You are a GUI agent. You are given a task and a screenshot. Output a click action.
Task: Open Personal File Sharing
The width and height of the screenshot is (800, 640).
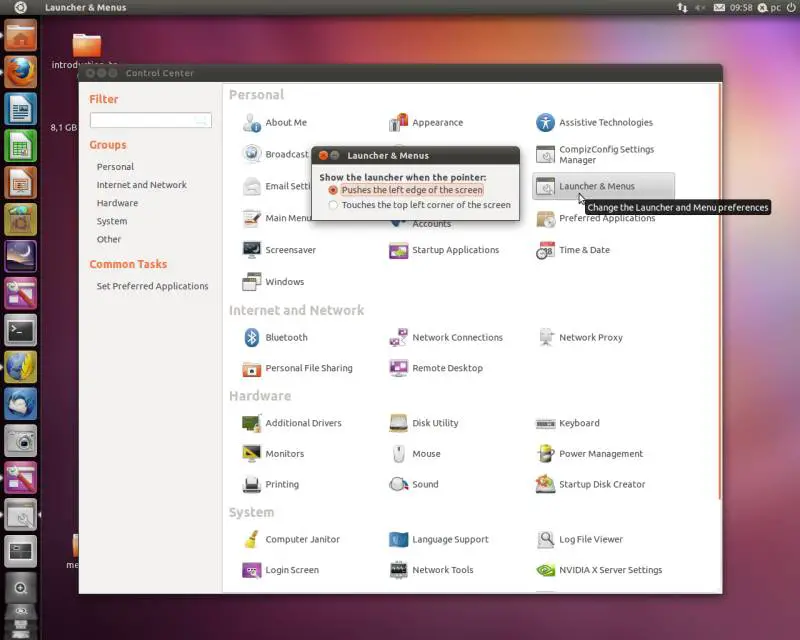[297, 368]
